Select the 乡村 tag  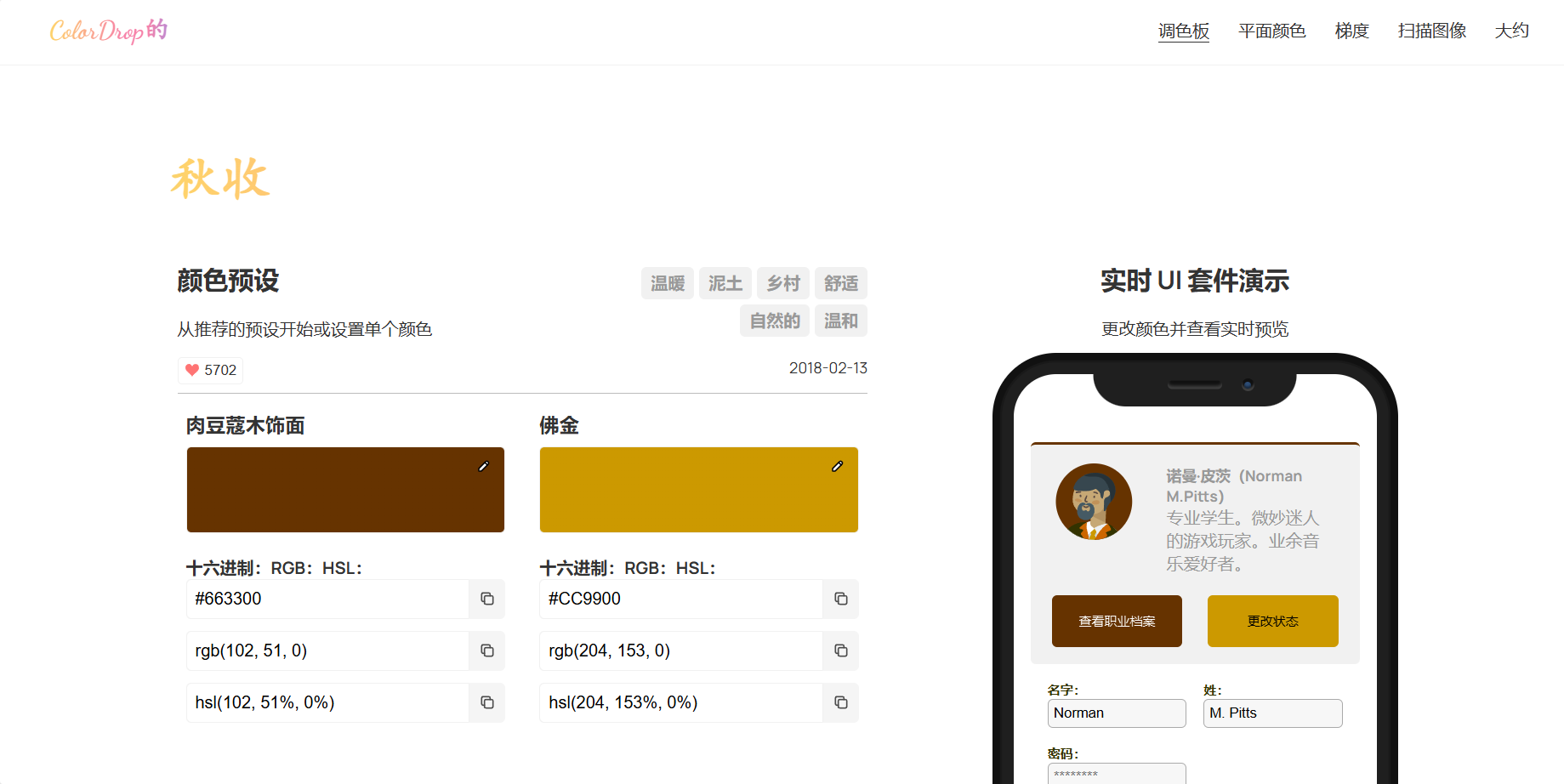pyautogui.click(x=783, y=283)
